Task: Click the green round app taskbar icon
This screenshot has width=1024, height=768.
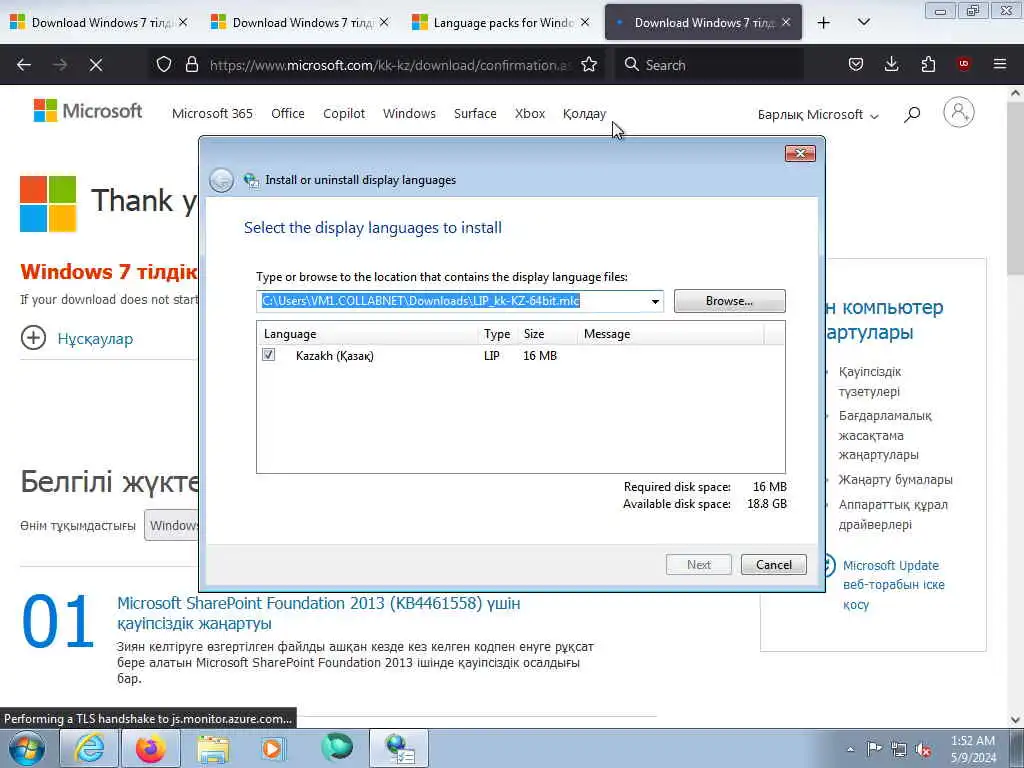Action: (x=336, y=748)
